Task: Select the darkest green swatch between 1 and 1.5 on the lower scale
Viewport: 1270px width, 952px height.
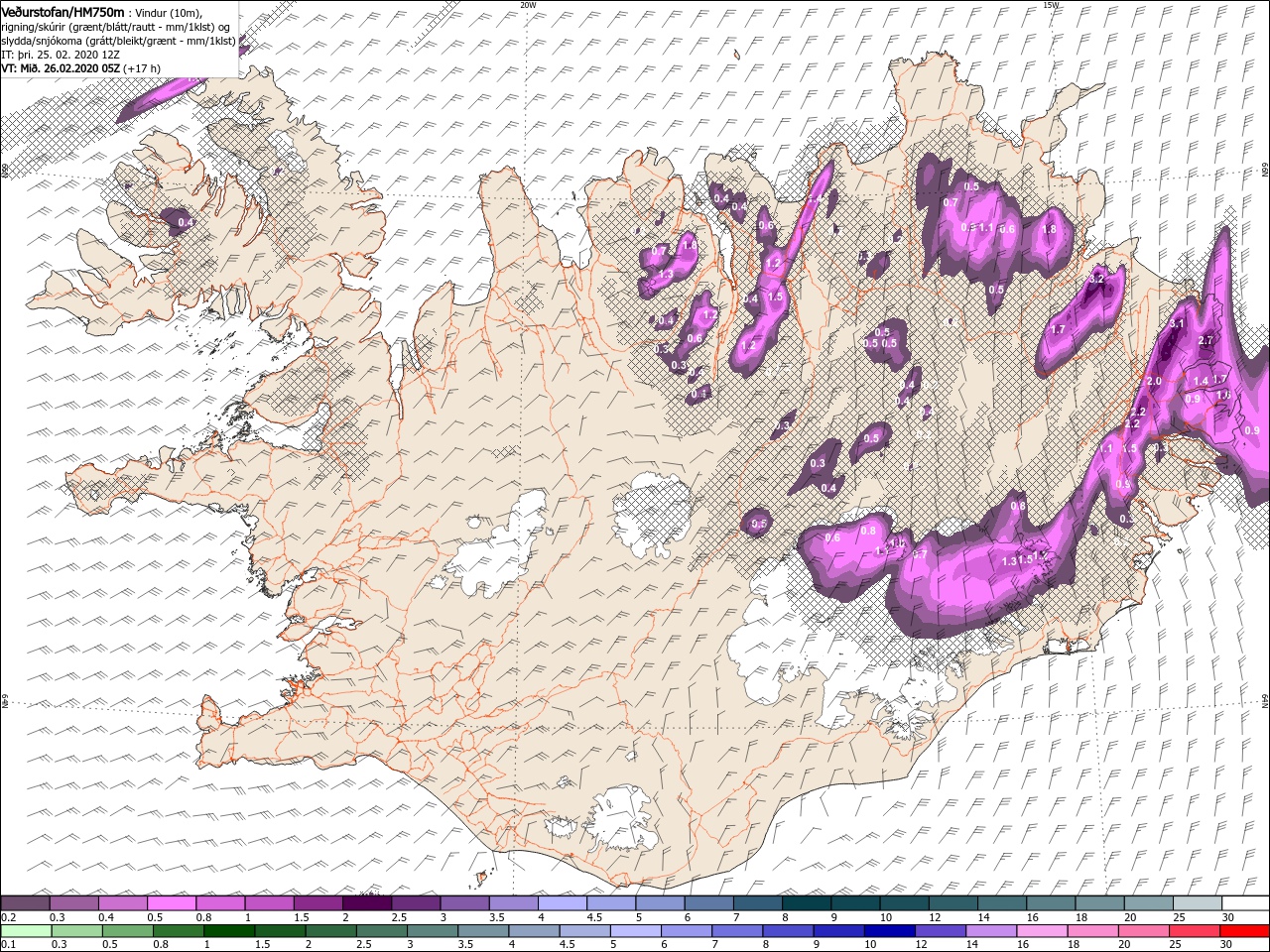Action: (229, 931)
